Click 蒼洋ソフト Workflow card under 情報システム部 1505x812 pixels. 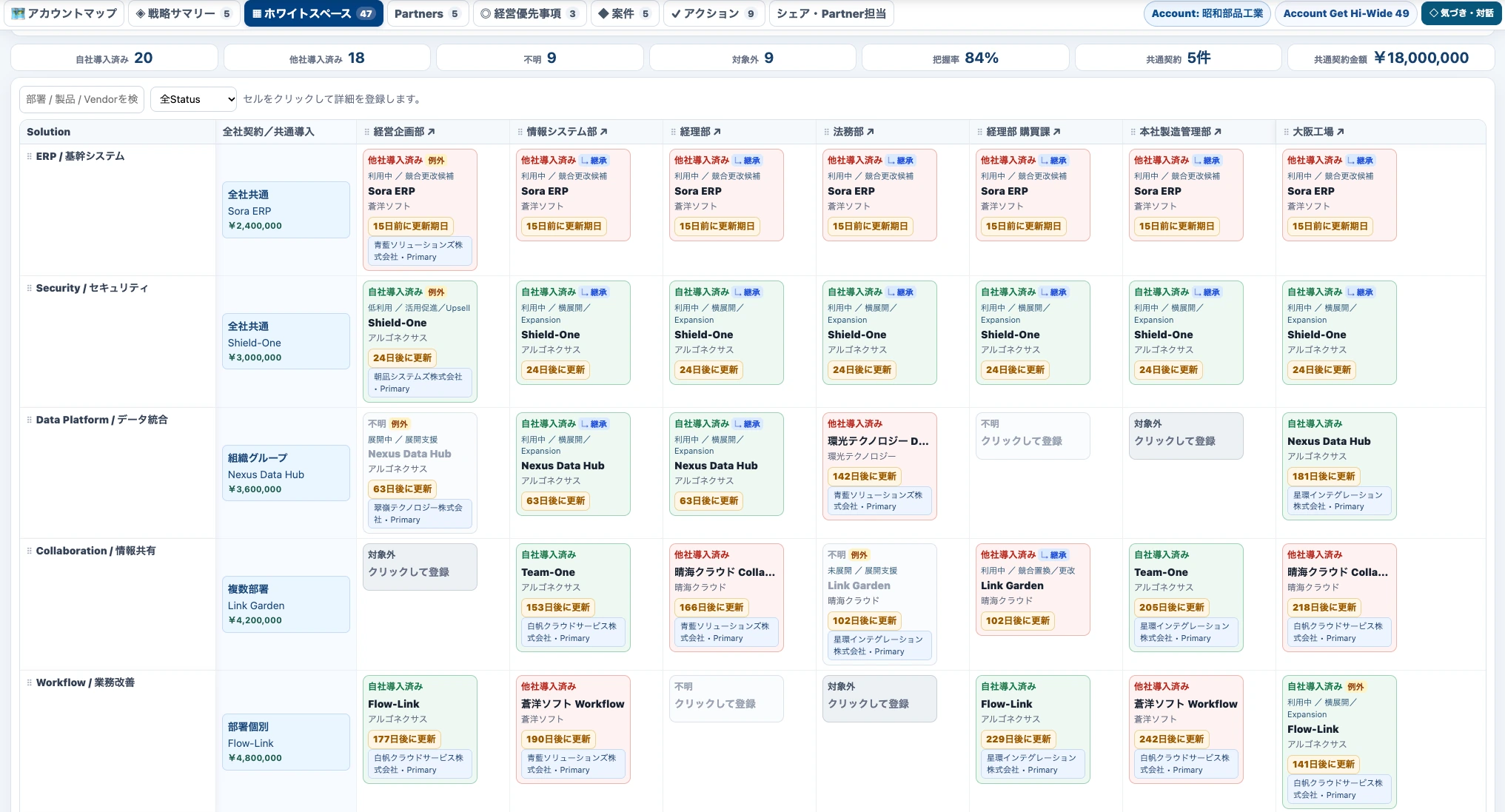point(573,729)
